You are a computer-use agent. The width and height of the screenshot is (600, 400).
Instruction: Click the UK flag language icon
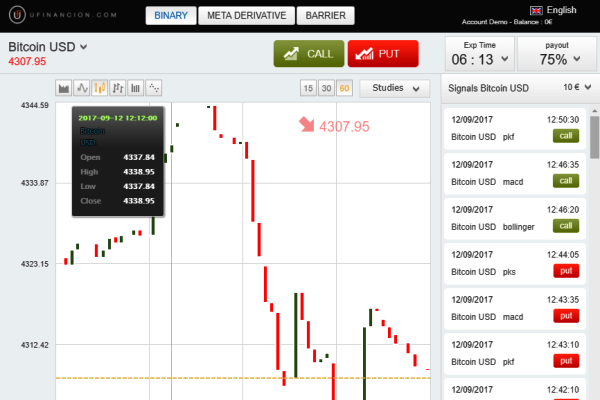pos(536,10)
